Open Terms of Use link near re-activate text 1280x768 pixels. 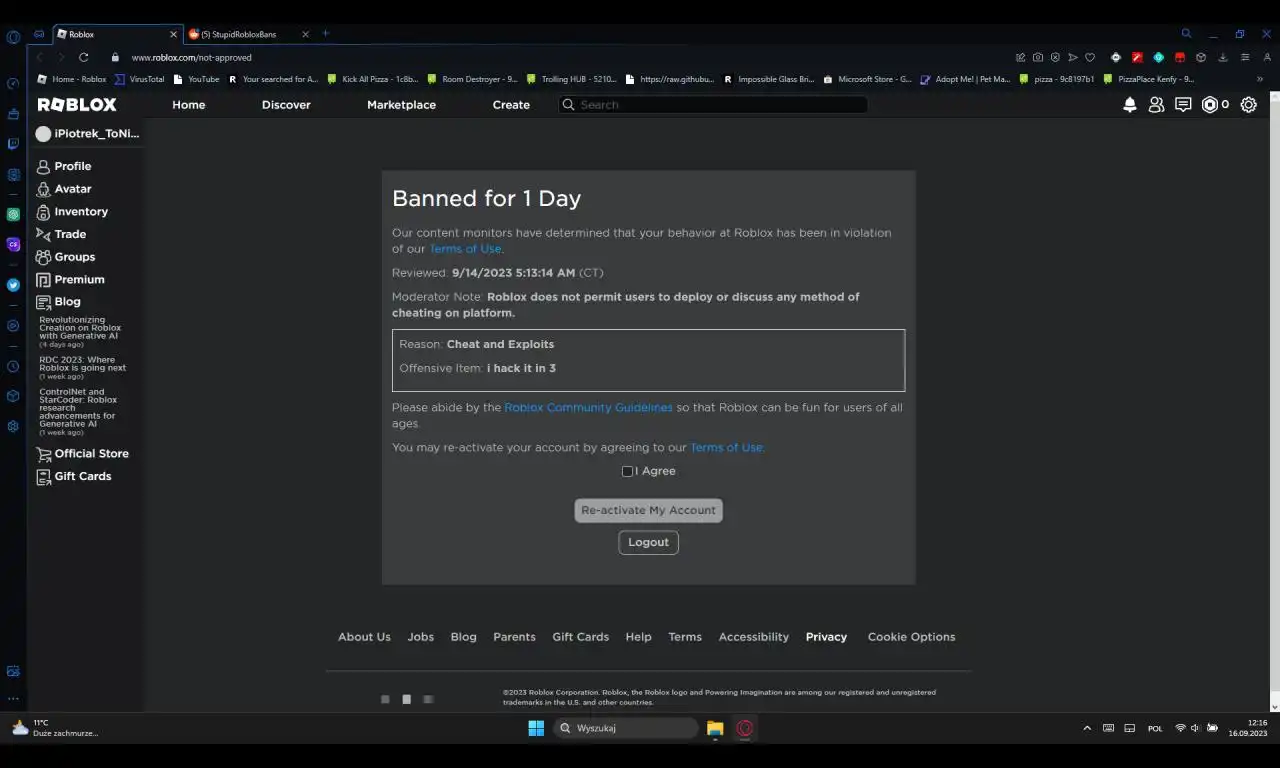pos(726,448)
